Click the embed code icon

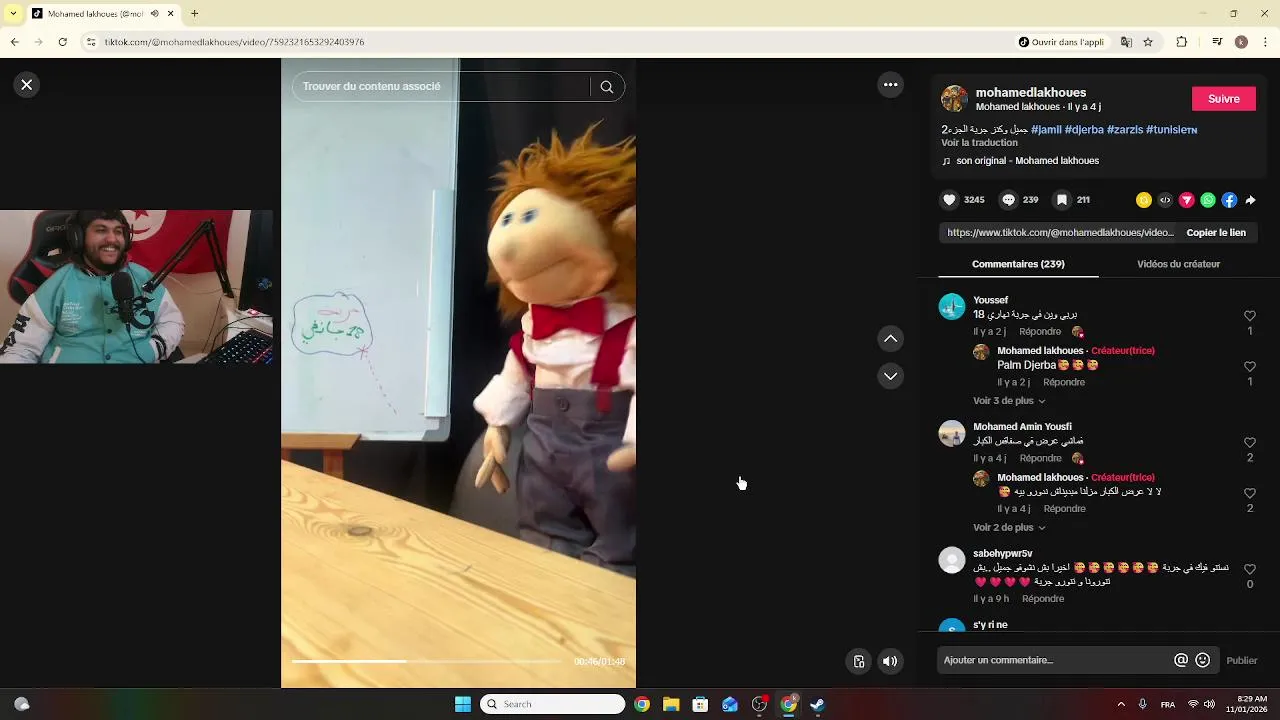(x=1165, y=200)
